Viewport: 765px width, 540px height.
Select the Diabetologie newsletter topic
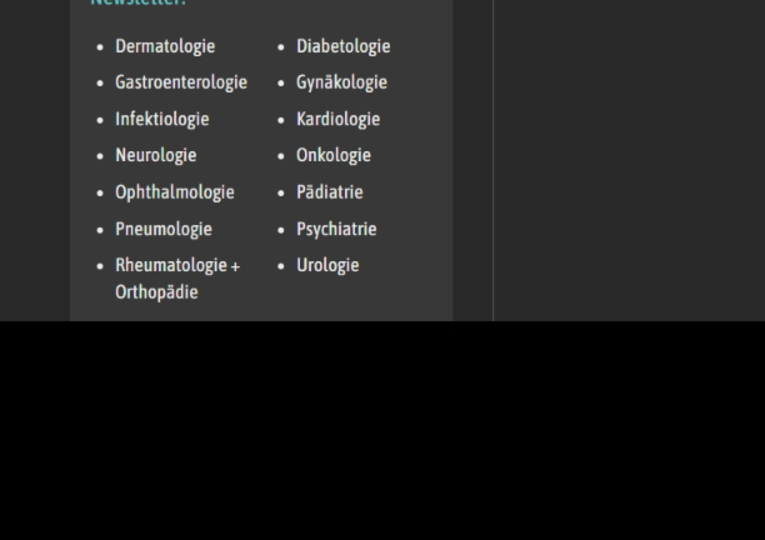[x=343, y=47]
